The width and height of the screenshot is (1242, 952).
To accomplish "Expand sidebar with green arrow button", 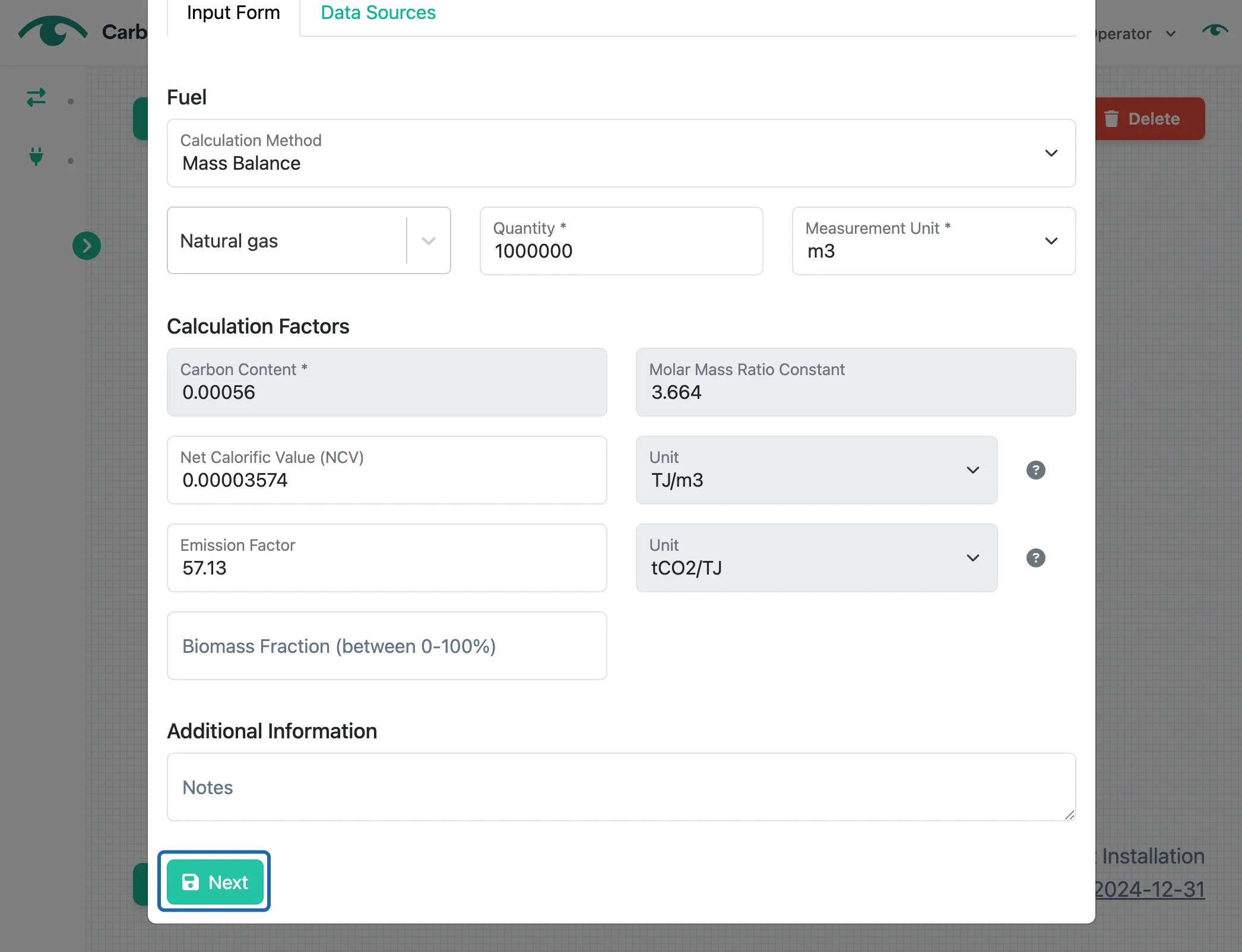I will (87, 246).
